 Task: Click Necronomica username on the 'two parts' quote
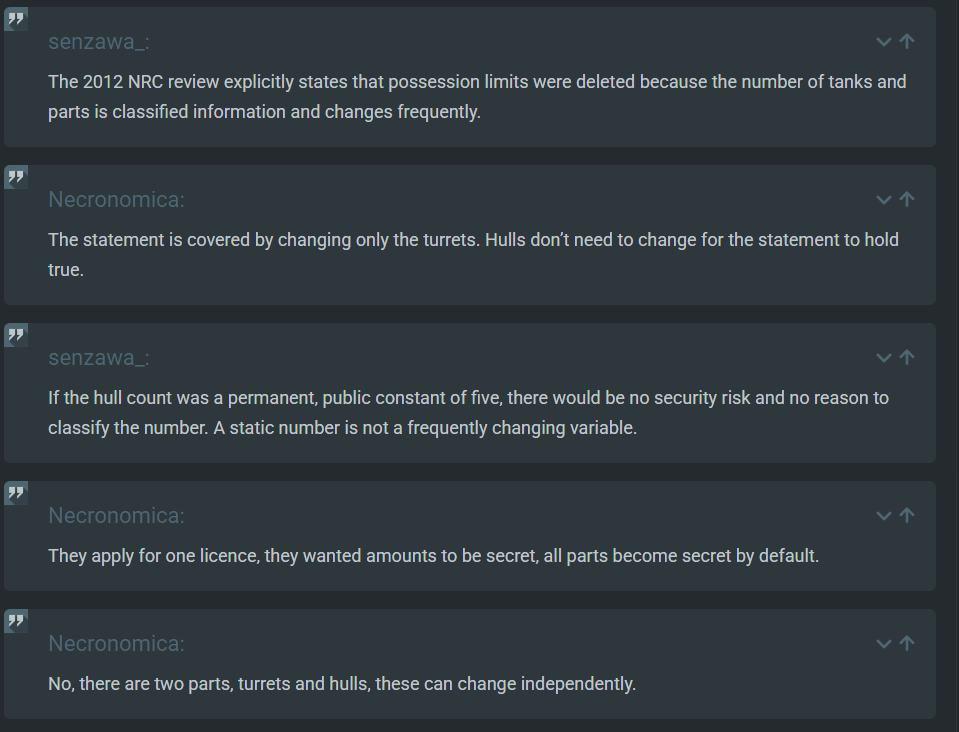[x=116, y=644]
